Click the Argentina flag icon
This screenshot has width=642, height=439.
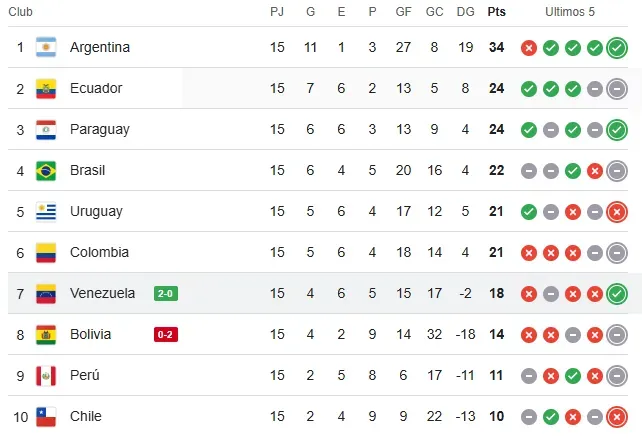[46, 47]
